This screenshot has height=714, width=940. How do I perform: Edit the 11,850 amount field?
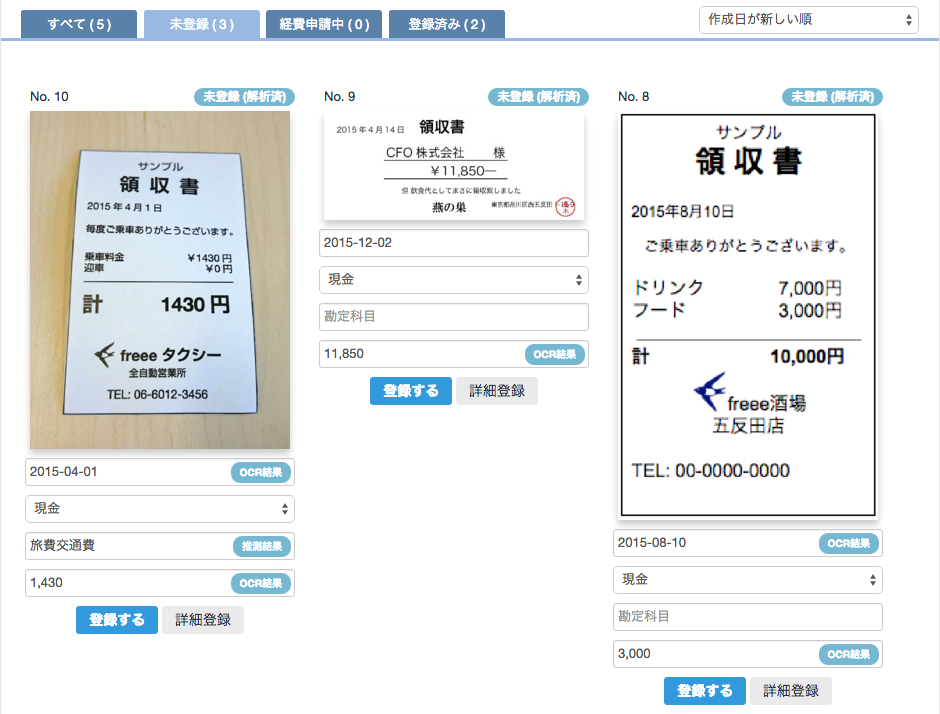point(454,354)
